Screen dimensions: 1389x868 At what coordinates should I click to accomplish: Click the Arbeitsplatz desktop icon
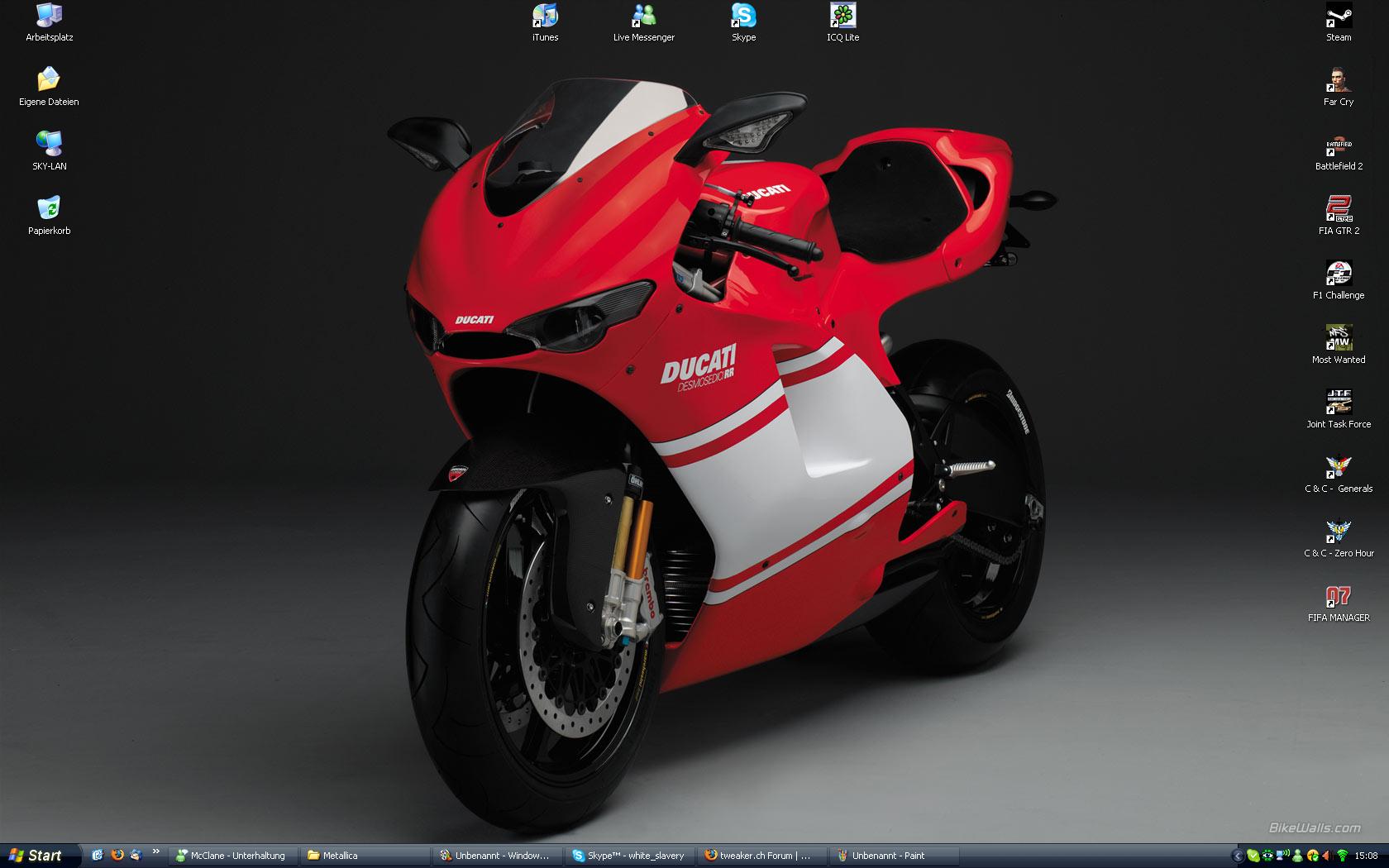click(x=49, y=17)
